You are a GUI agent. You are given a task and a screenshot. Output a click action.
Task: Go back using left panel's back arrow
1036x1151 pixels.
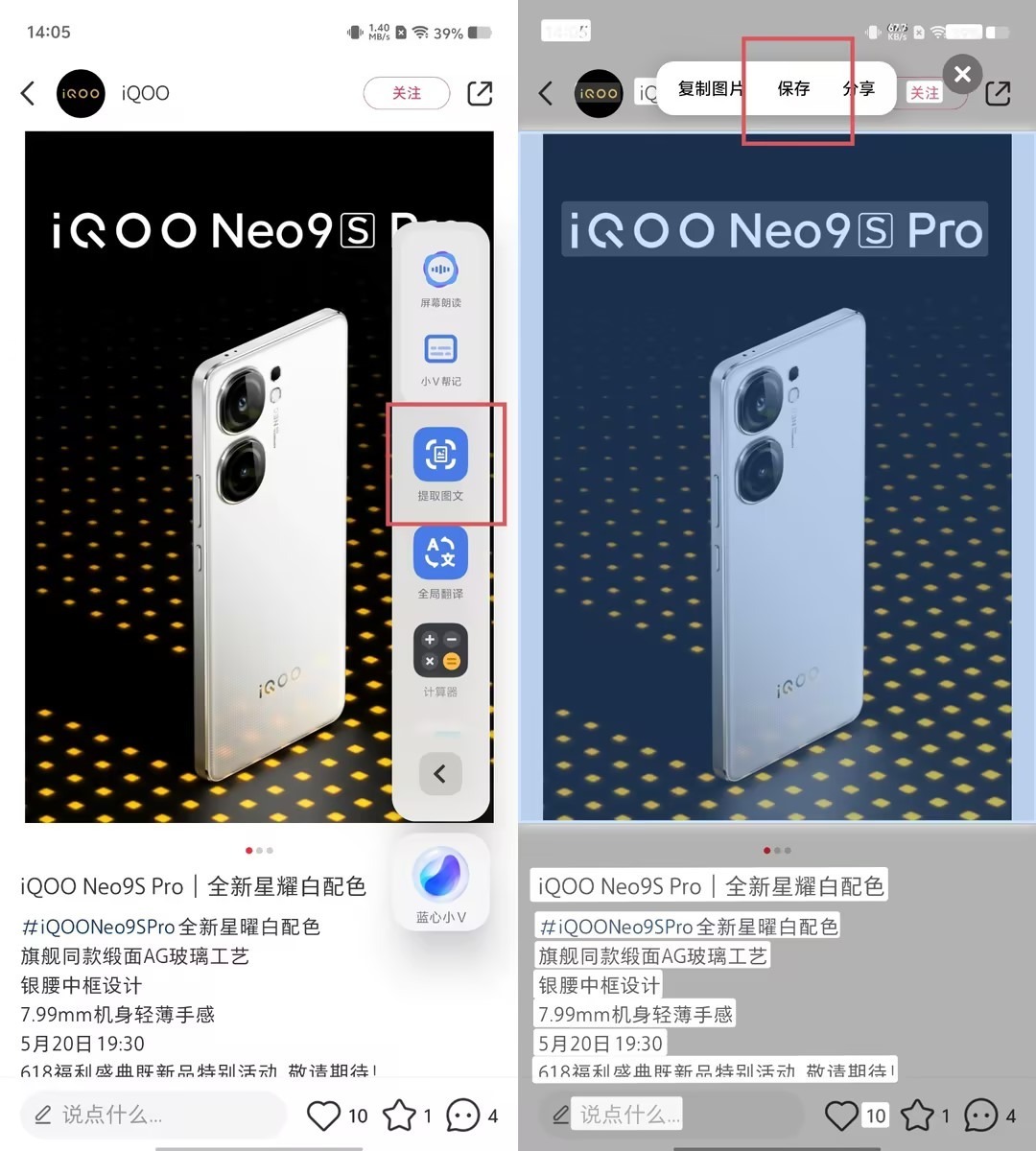pos(28,93)
